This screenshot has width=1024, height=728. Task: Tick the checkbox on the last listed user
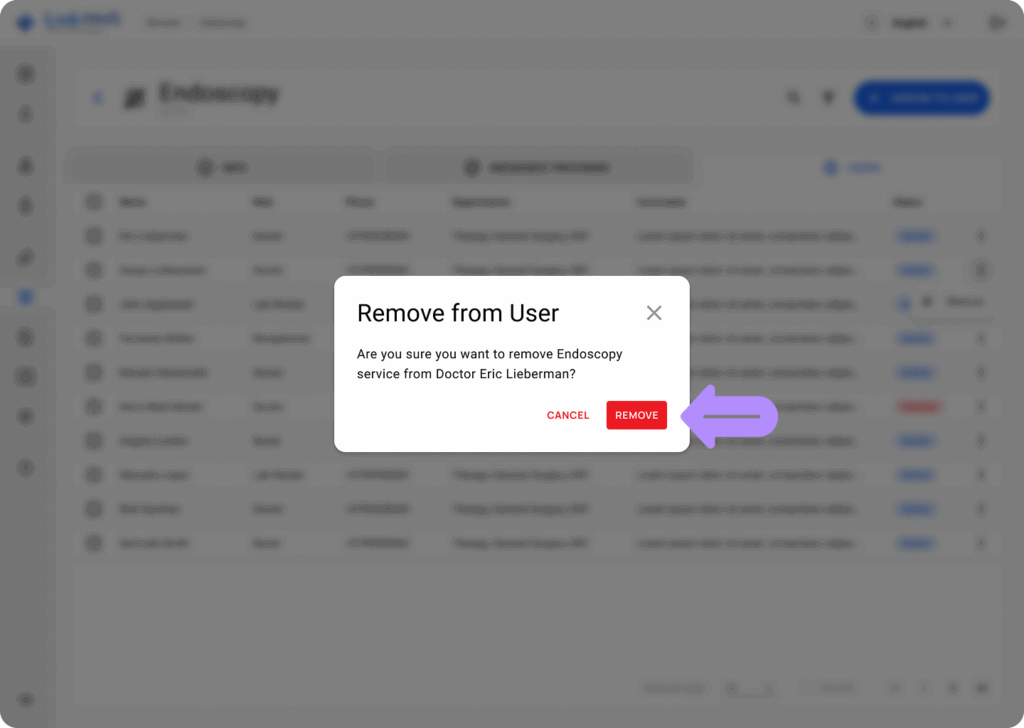pyautogui.click(x=93, y=543)
